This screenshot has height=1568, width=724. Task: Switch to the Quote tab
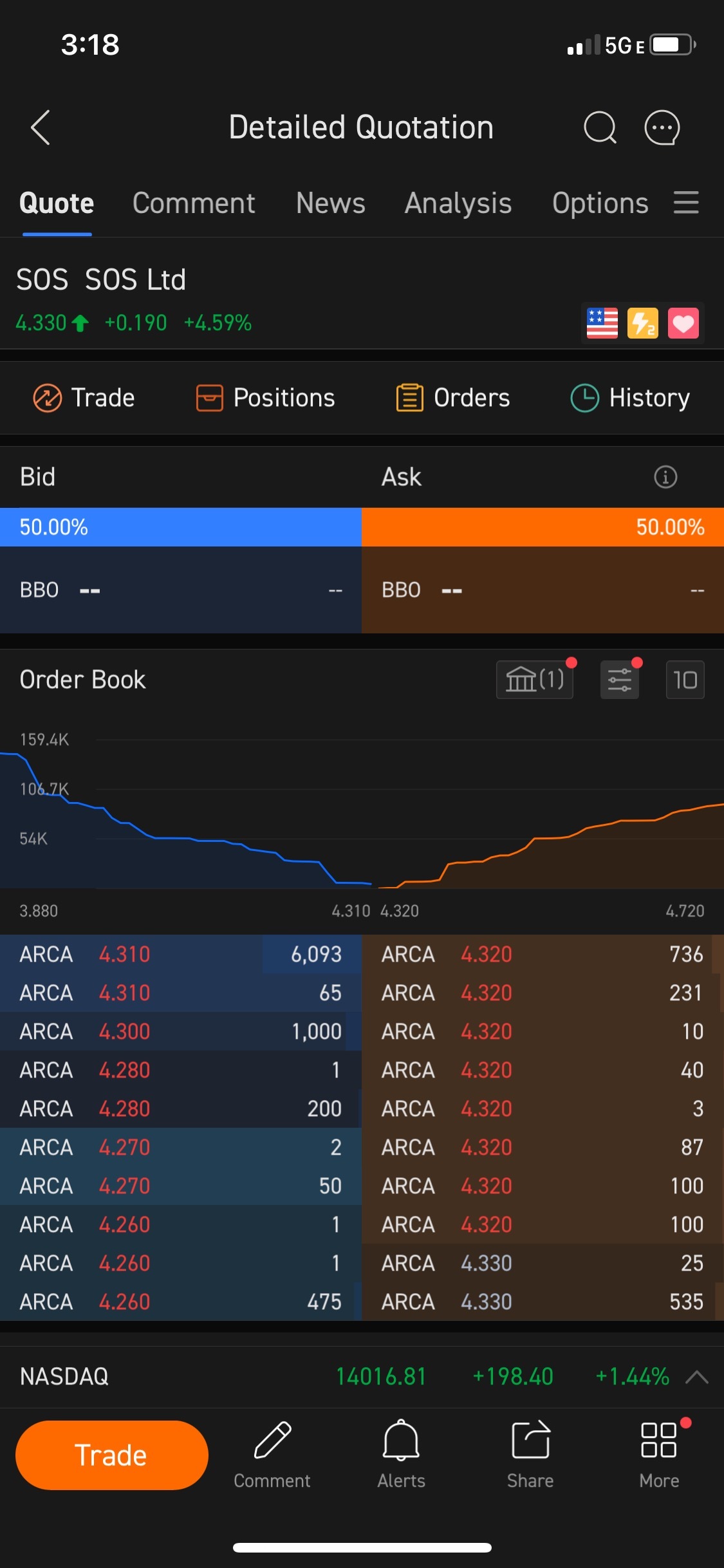[57, 203]
